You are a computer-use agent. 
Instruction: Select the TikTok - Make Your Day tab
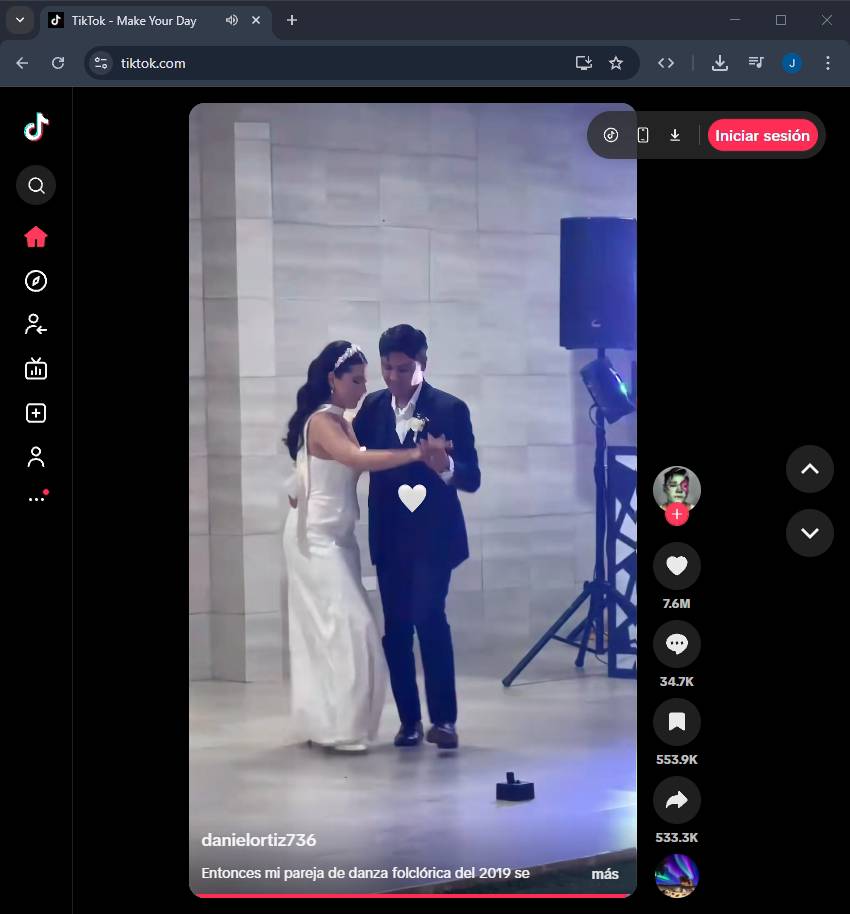click(133, 20)
